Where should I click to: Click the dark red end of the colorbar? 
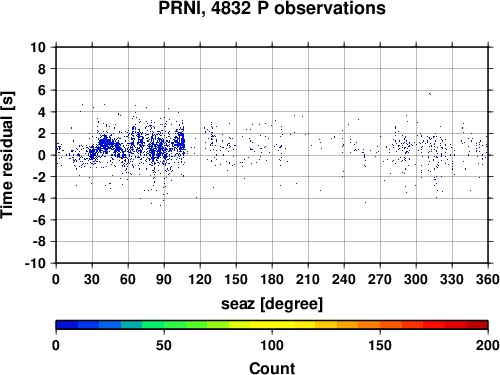pos(477,325)
